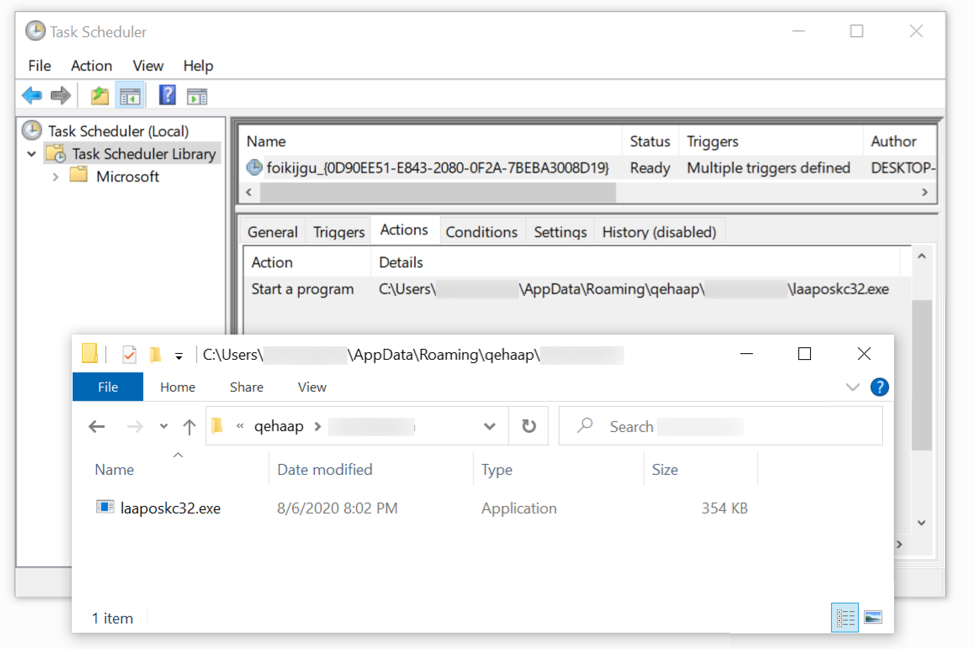Screen dimensions: 975x649
Task: Open the Home ribbon tab in Explorer
Action: tap(178, 387)
